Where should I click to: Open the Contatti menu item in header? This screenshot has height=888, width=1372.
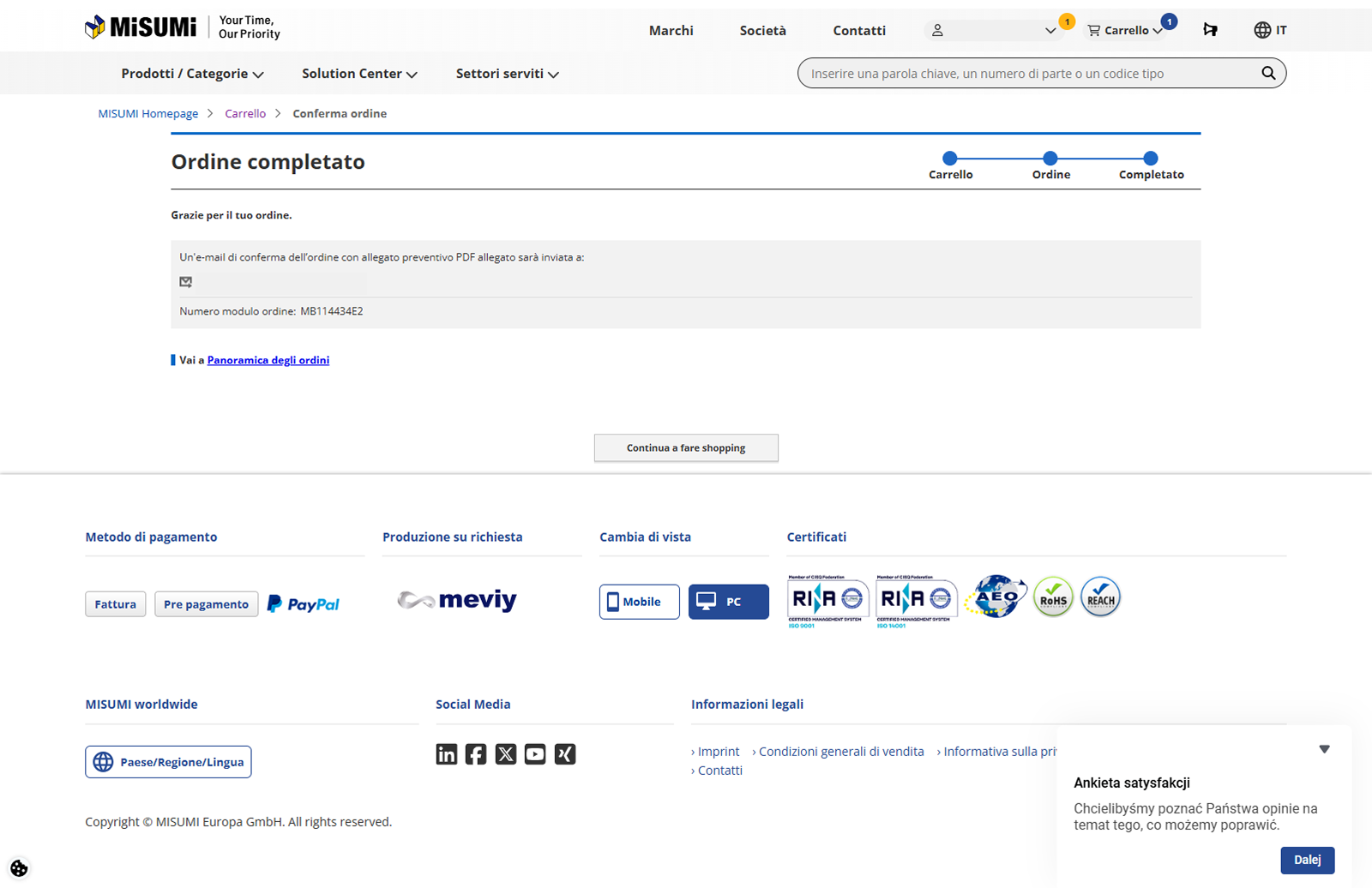tap(858, 31)
